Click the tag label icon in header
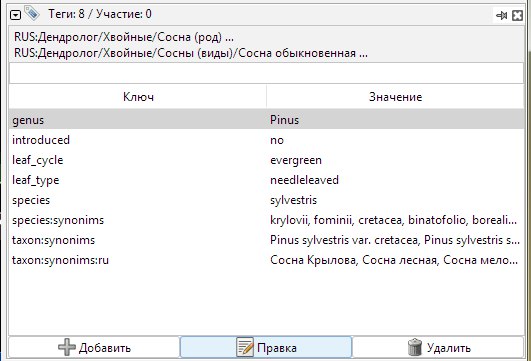Image resolution: width=531 pixels, height=361 pixels. tap(32, 14)
